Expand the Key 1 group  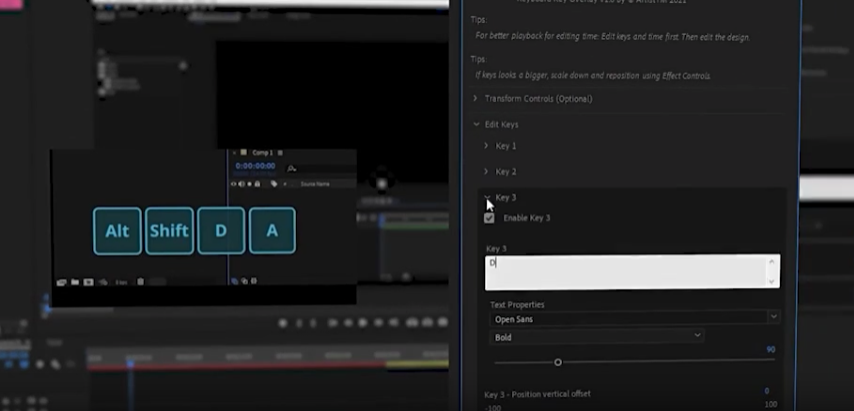(487, 146)
